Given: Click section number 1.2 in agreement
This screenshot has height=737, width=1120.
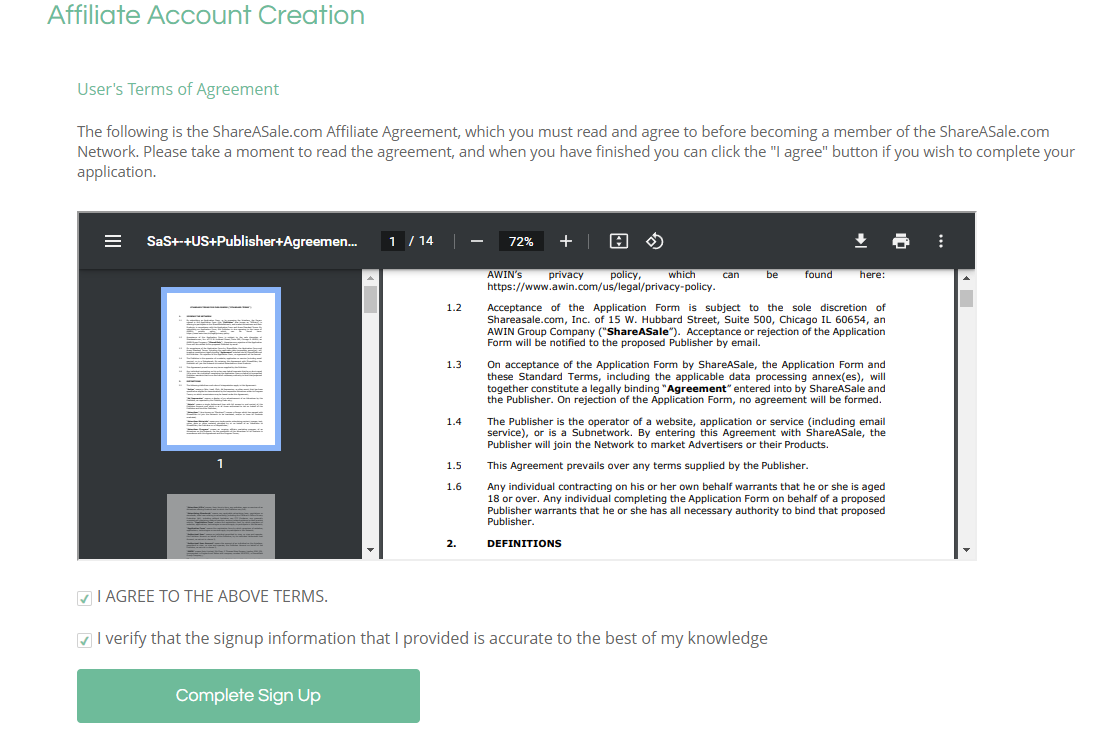Looking at the screenshot, I should point(454,308).
